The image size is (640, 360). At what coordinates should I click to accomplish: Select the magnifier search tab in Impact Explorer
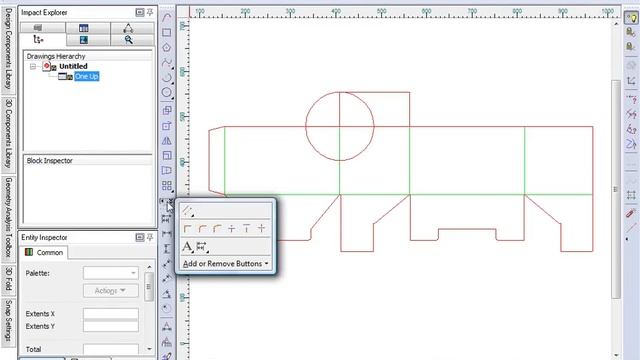point(132,40)
